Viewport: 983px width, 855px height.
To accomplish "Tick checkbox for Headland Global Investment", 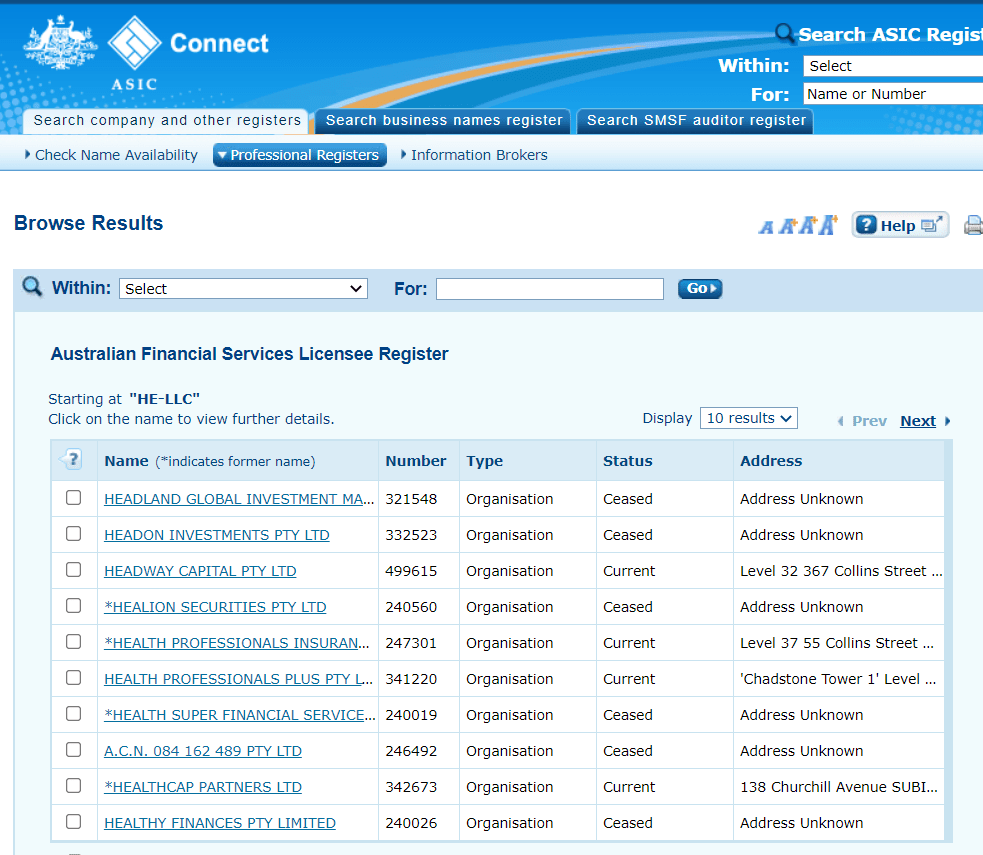I will pos(73,498).
